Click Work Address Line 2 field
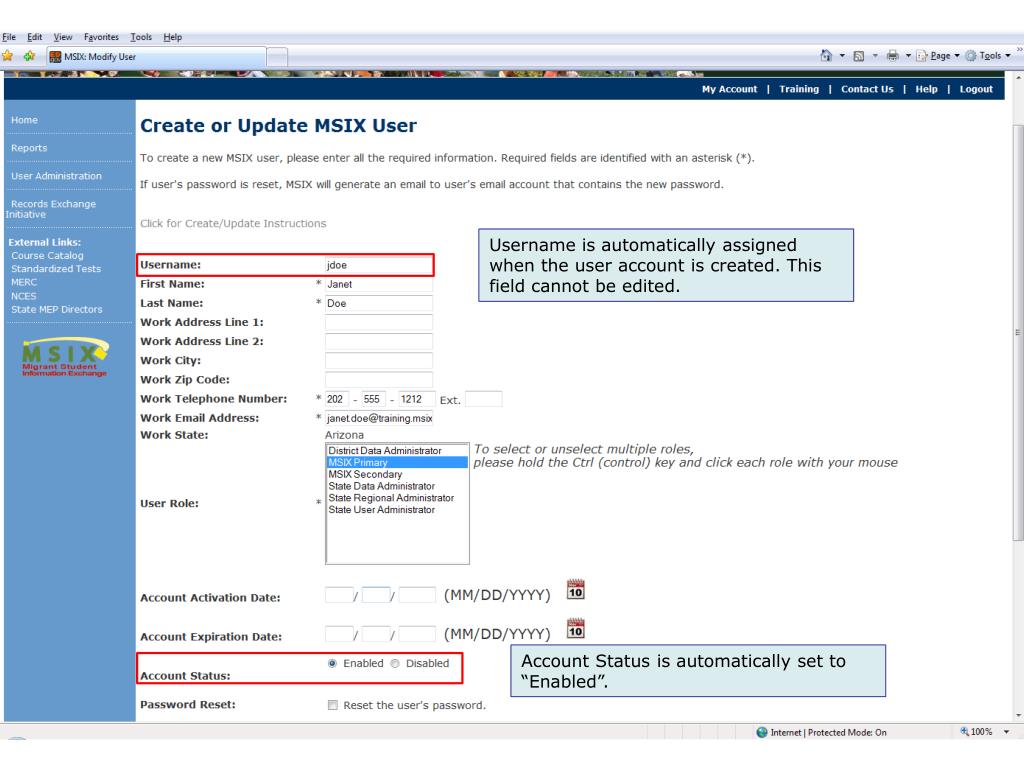Screen dimensions: 1024x768 [x=379, y=342]
